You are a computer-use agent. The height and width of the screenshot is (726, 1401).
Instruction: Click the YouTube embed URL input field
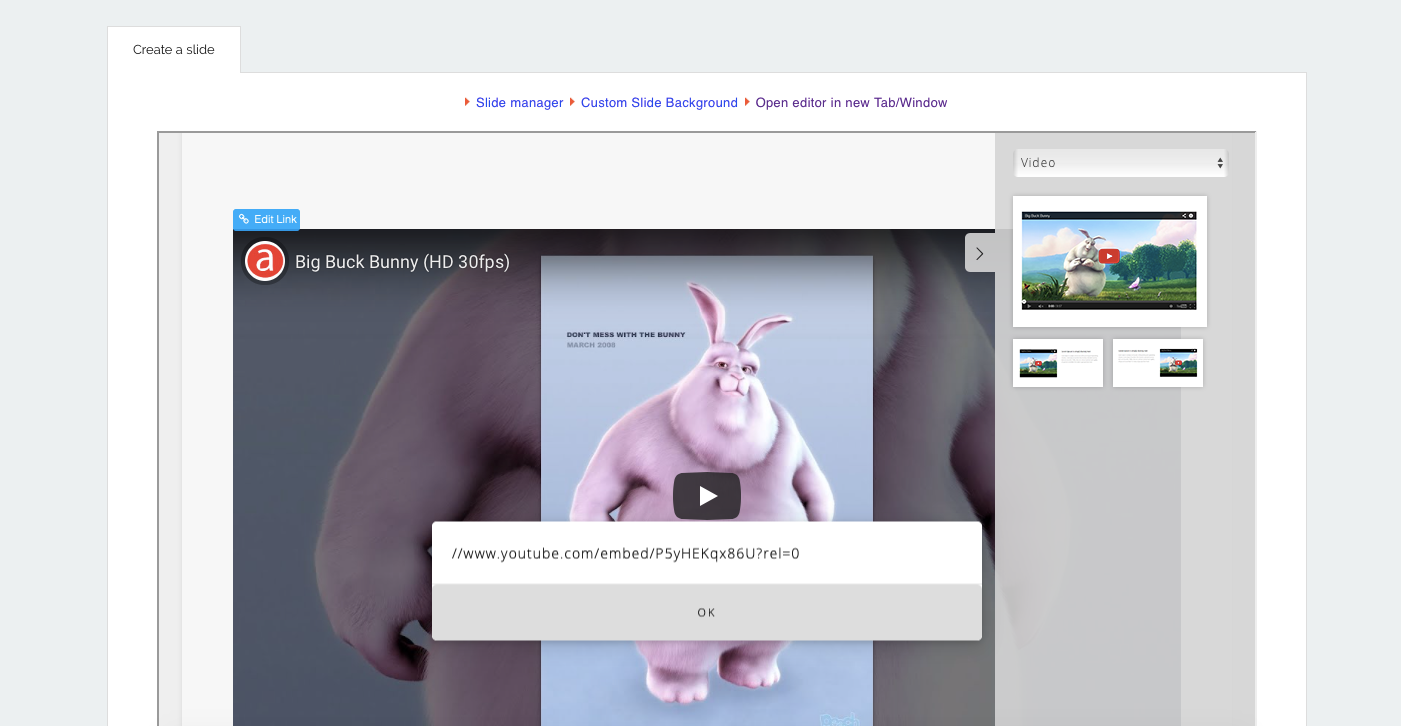coord(707,553)
